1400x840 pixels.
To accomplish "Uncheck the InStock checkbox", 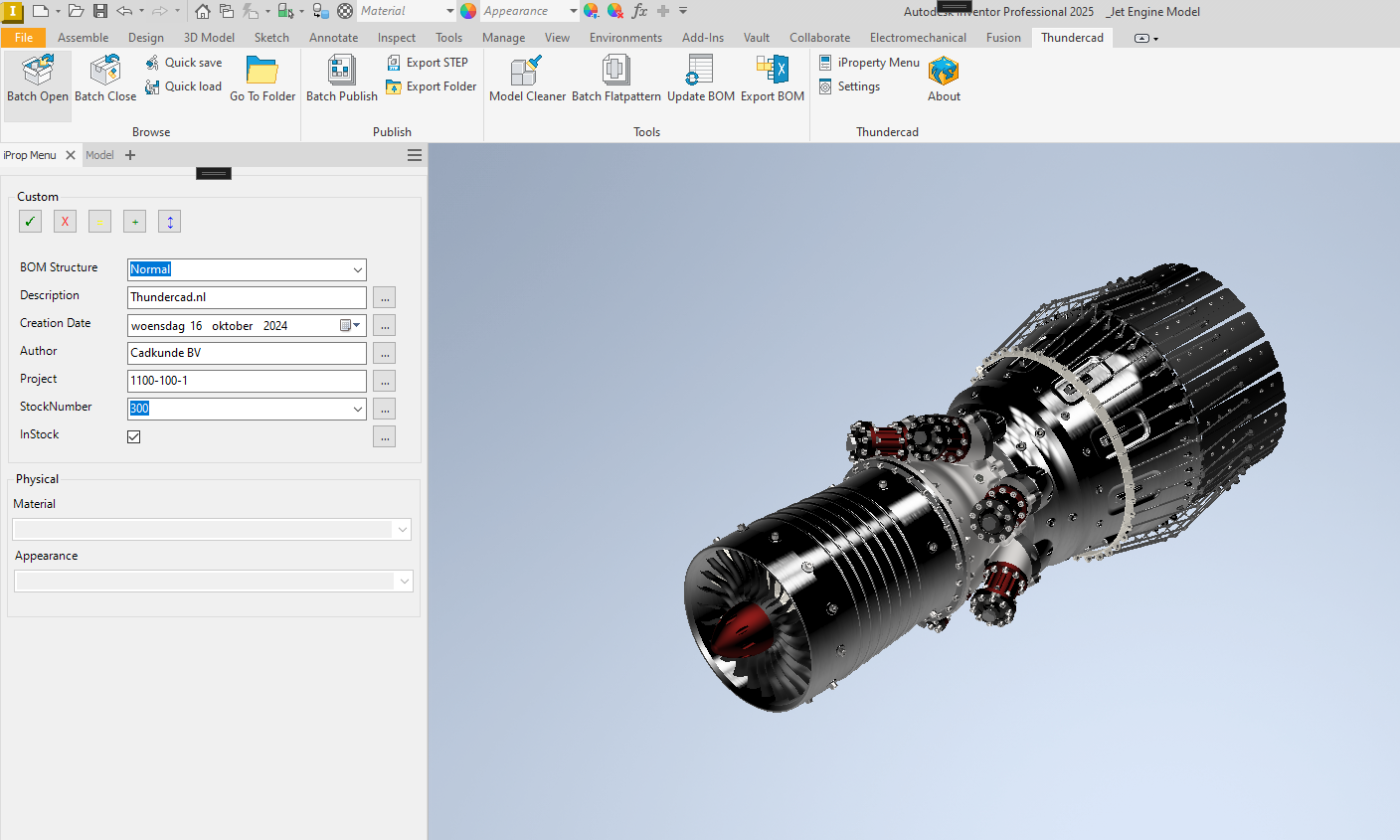I will click(134, 436).
